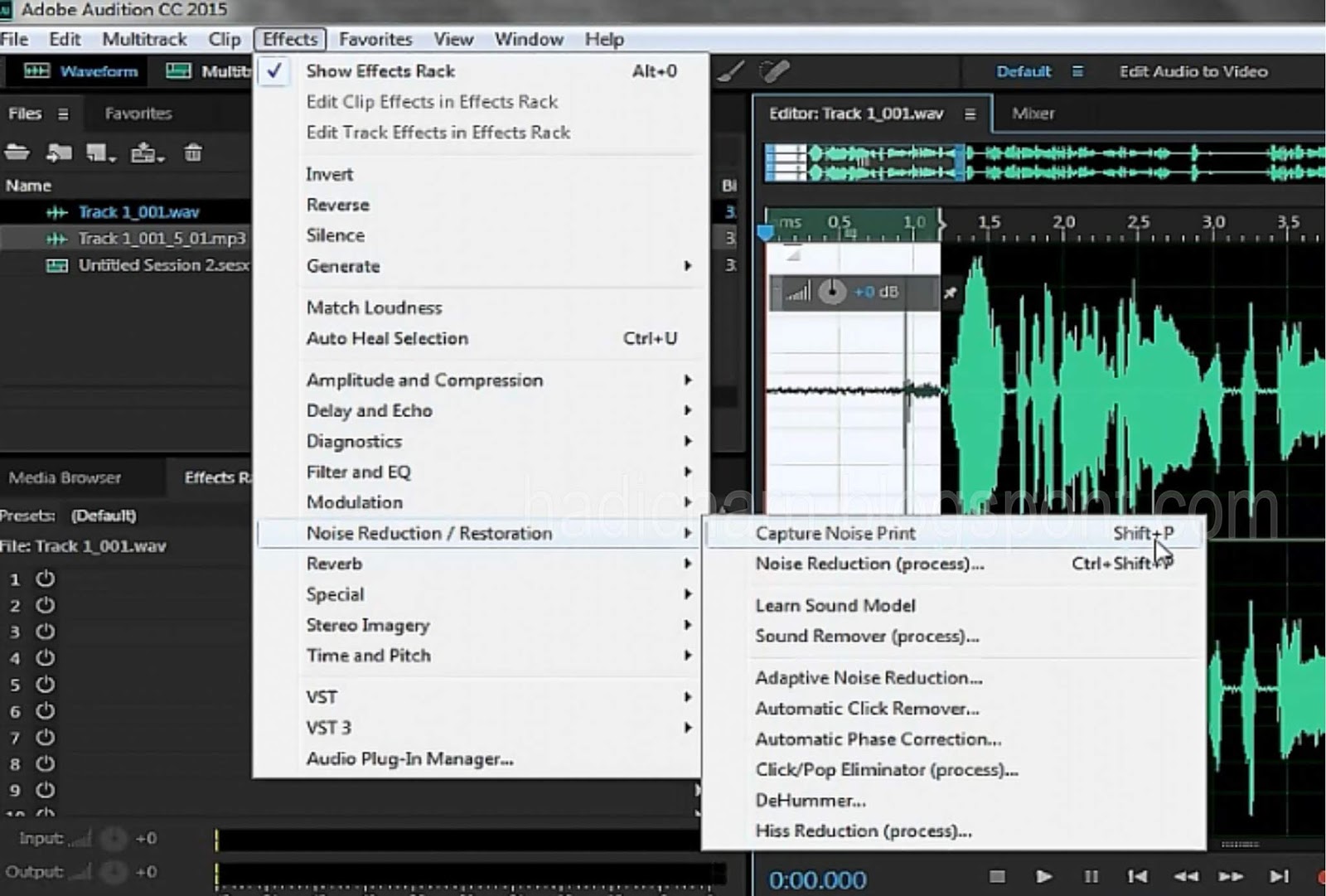Click the waveform overview navigator
The image size is (1326, 896).
tap(1044, 162)
